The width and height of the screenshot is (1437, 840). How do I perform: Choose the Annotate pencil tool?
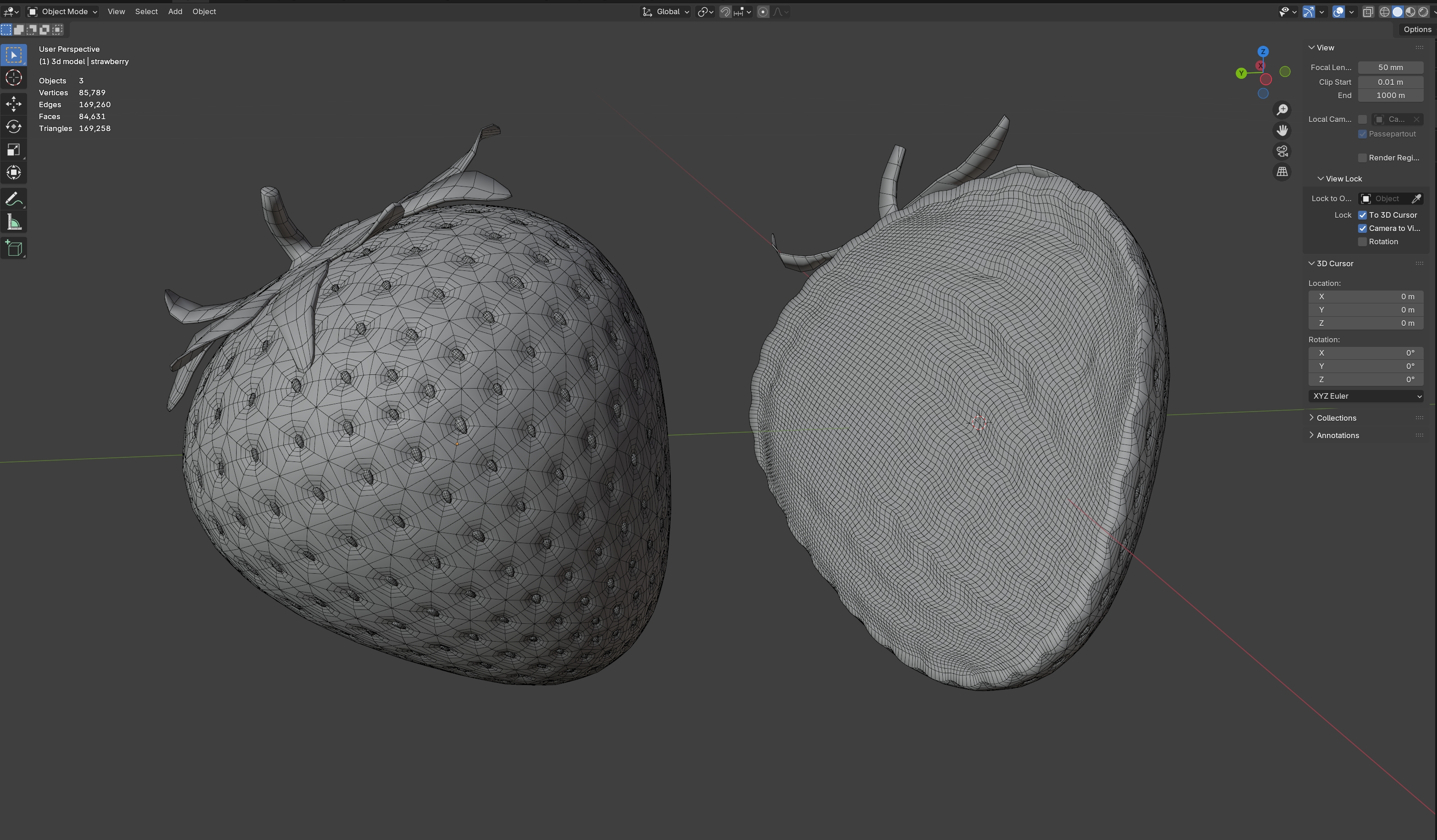[14, 199]
